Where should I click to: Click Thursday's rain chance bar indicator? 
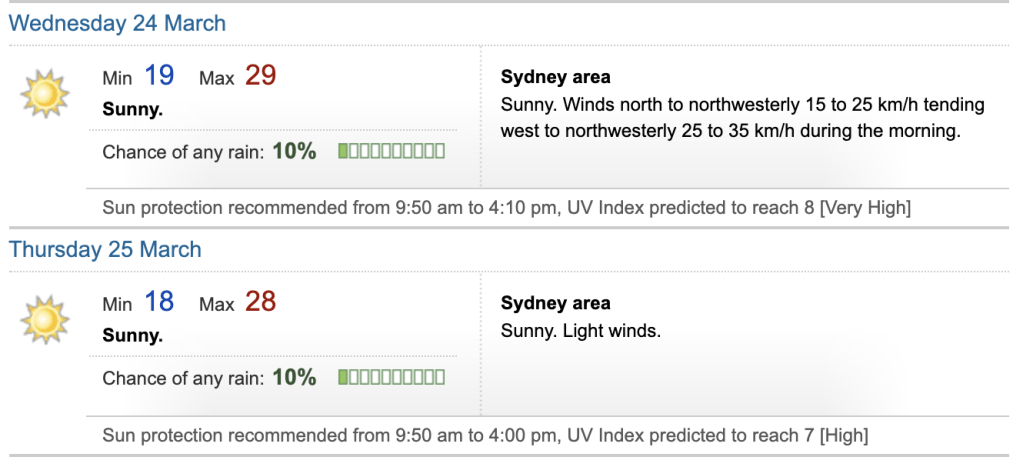391,378
